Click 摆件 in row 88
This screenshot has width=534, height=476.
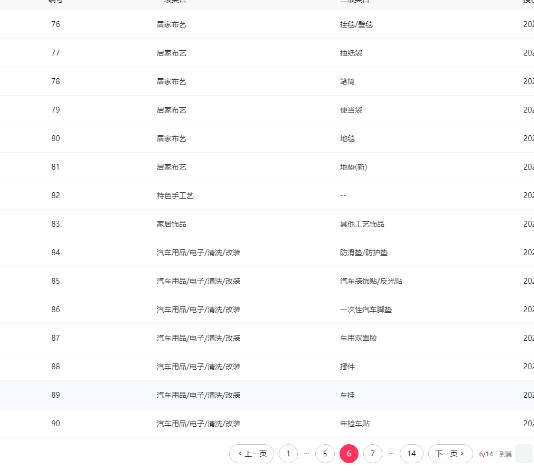click(347, 367)
